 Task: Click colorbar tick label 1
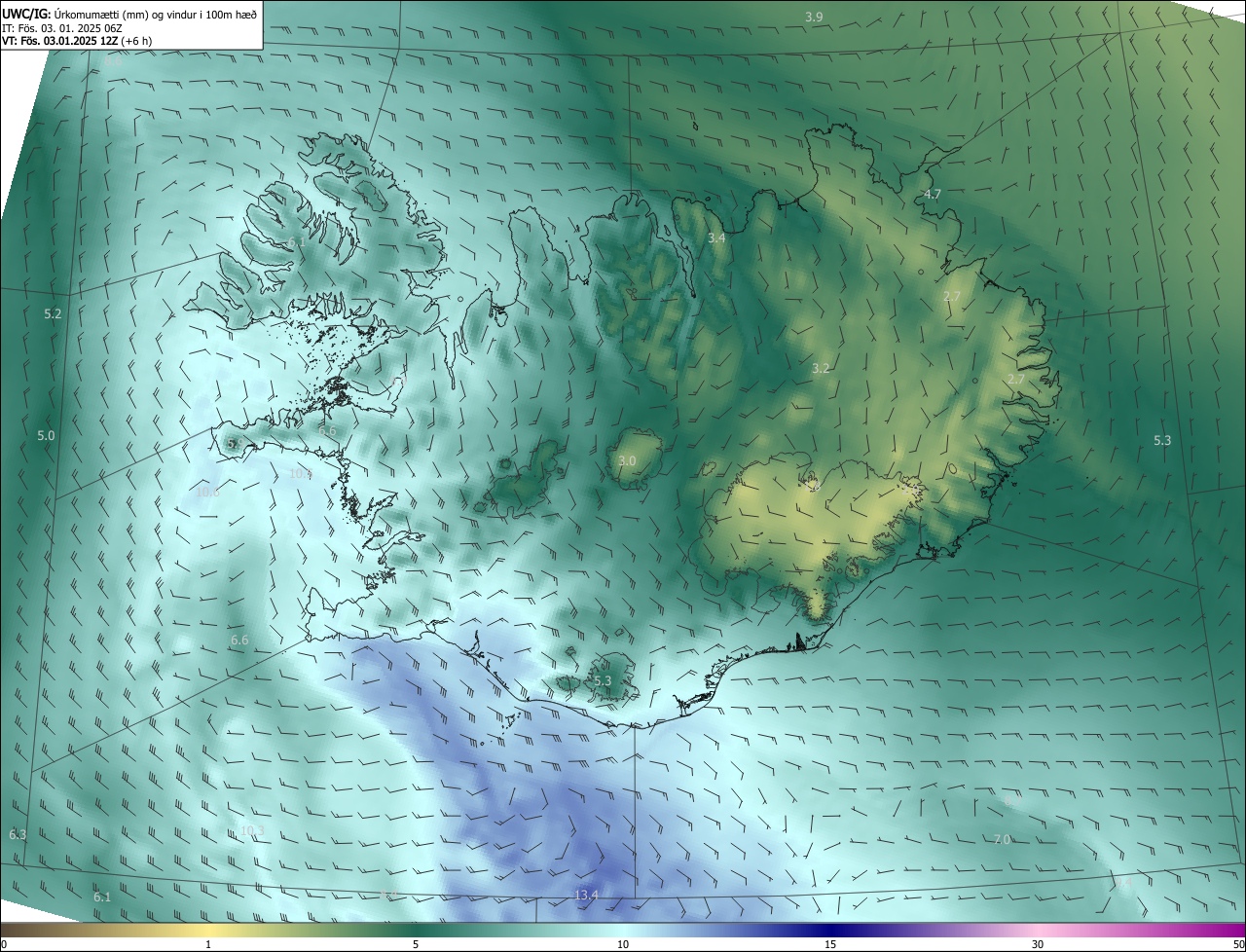(x=208, y=944)
